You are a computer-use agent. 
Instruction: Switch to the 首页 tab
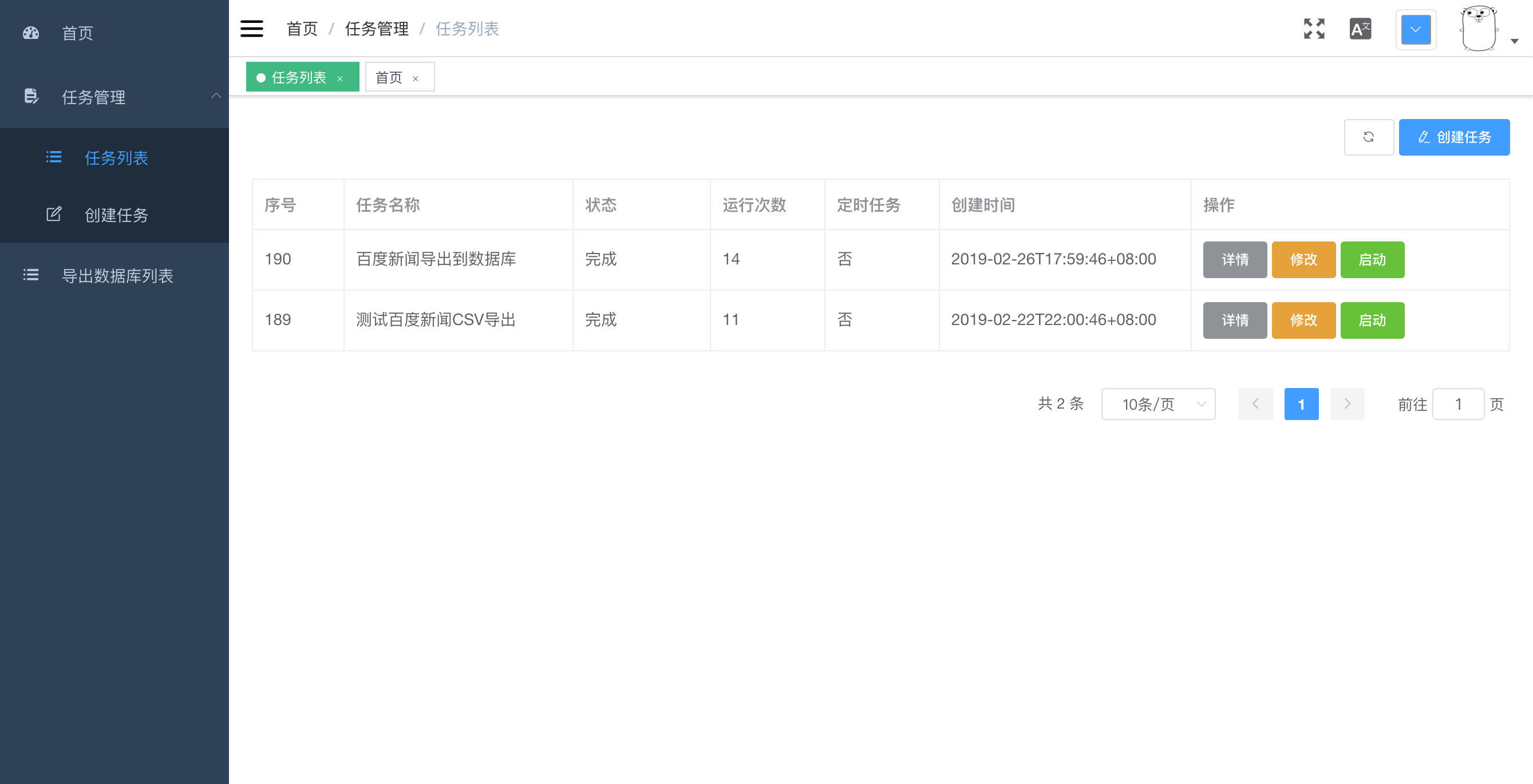pyautogui.click(x=389, y=78)
